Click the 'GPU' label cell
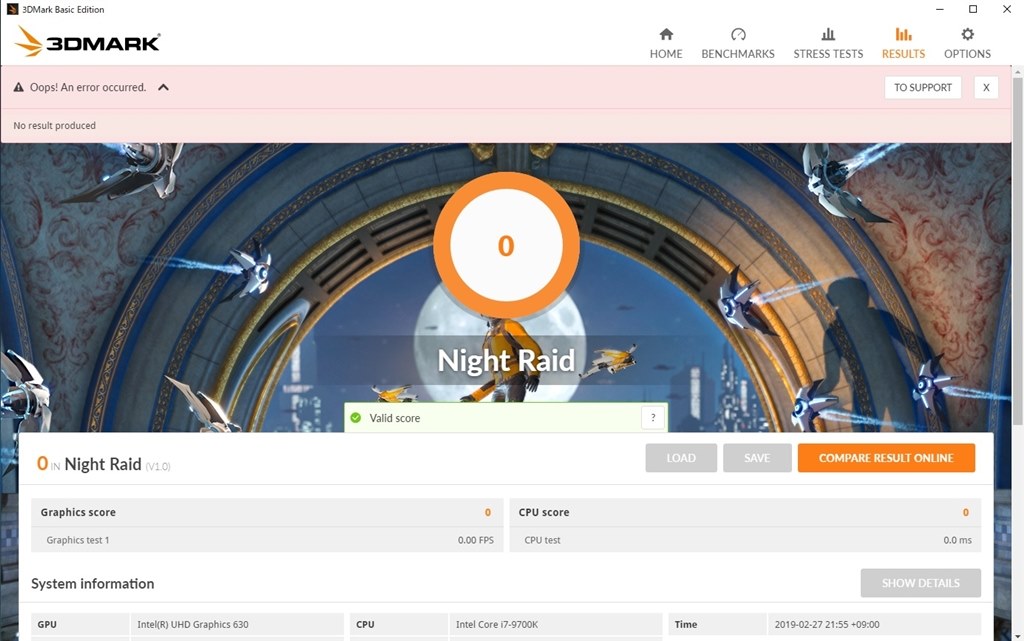Screen dimensions: 1024x641 coord(80,624)
